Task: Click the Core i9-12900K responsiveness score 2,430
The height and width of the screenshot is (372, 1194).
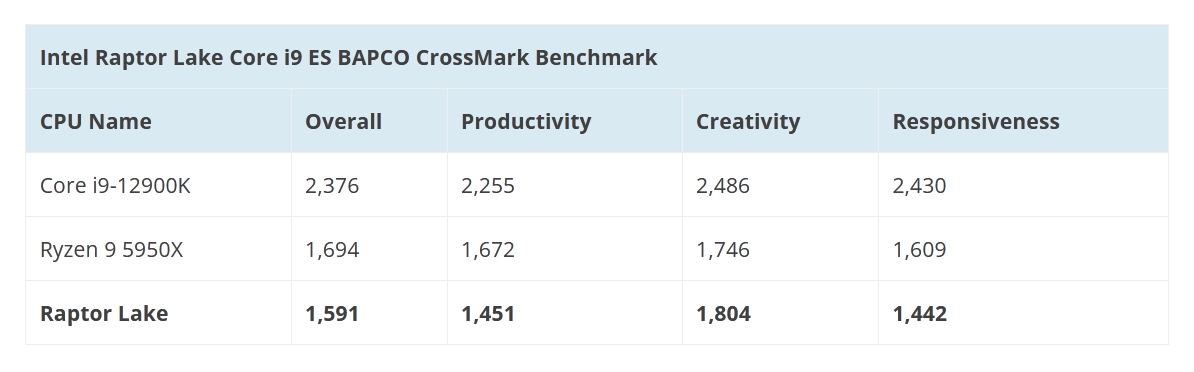Action: tap(919, 186)
